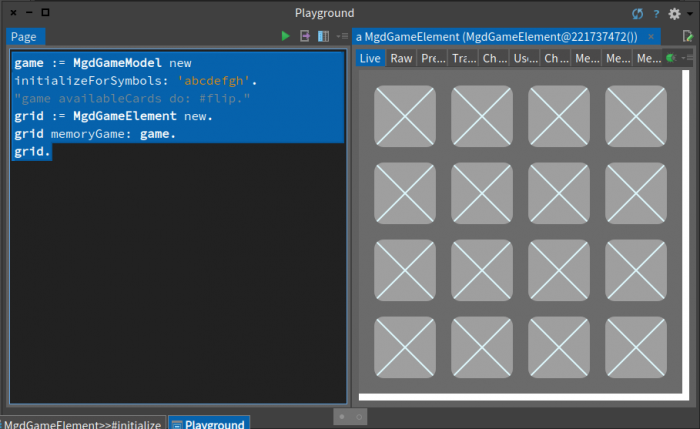
Task: Flip the second card in the second row
Action: point(482,193)
